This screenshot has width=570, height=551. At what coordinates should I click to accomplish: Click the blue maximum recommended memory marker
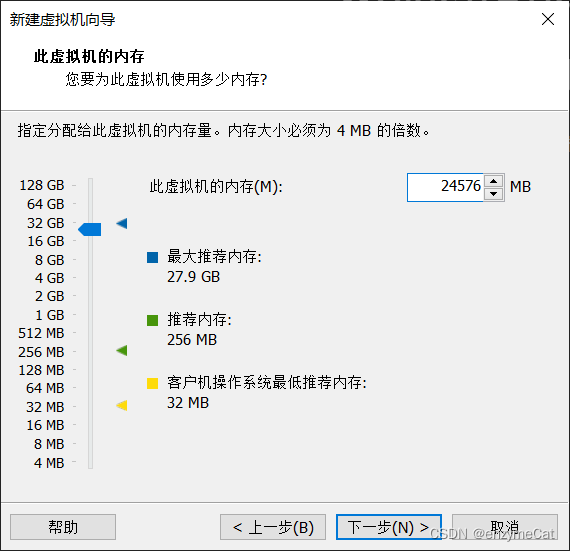[122, 223]
